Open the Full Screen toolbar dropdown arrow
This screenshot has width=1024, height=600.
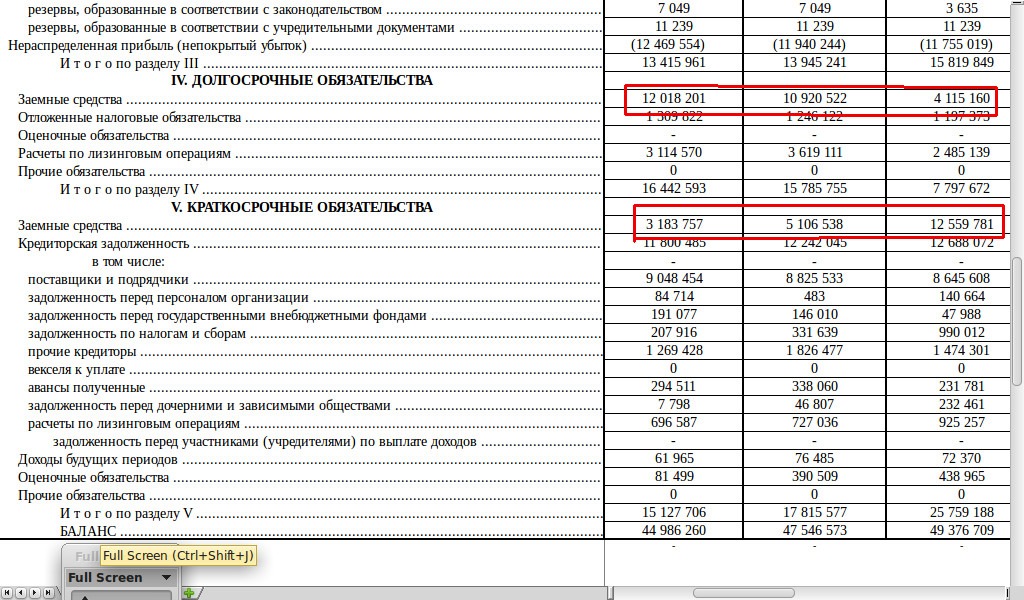click(x=166, y=577)
